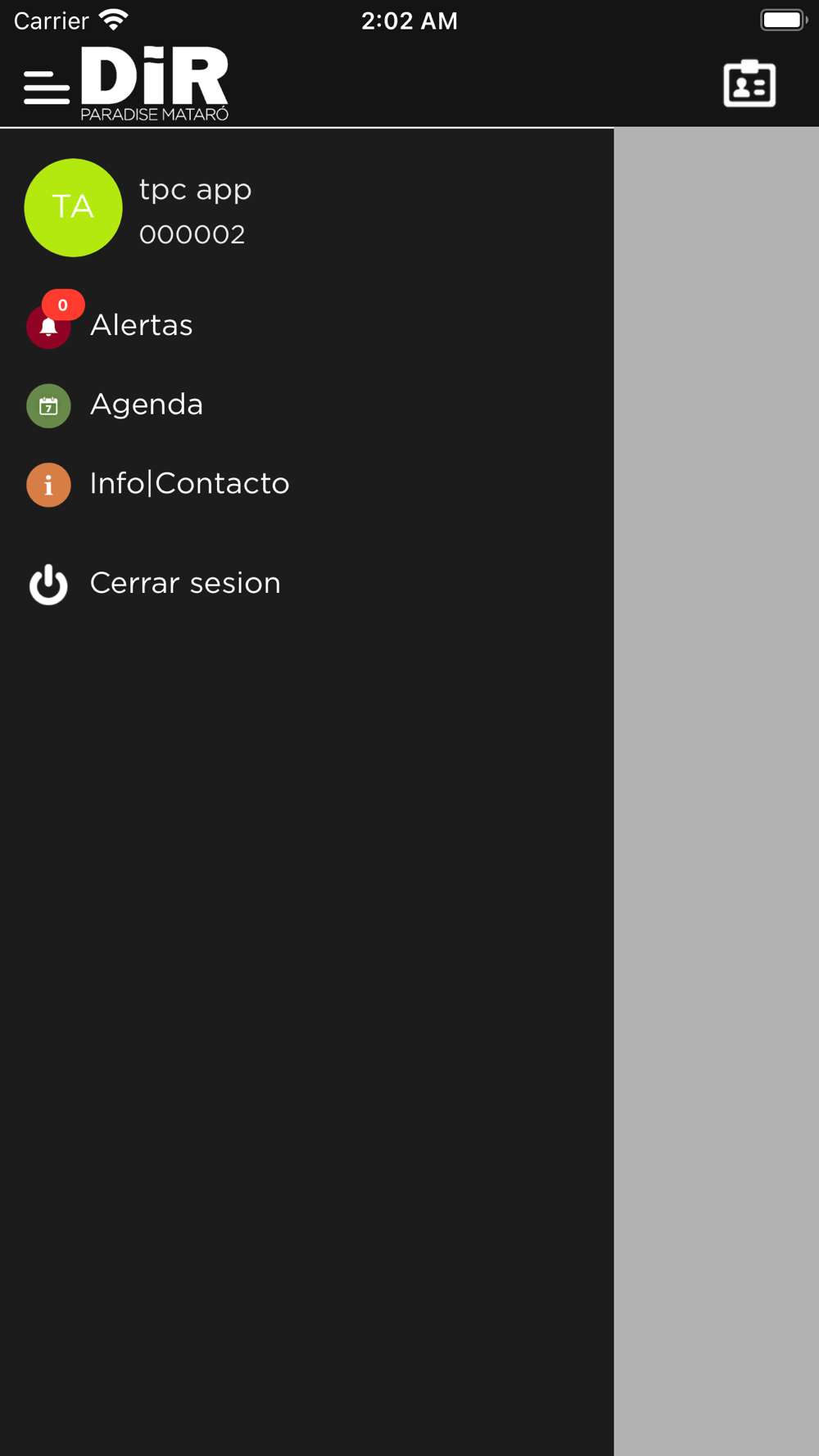Image resolution: width=819 pixels, height=1456 pixels.
Task: Tap the hamburger menu icon
Action: tap(47, 87)
